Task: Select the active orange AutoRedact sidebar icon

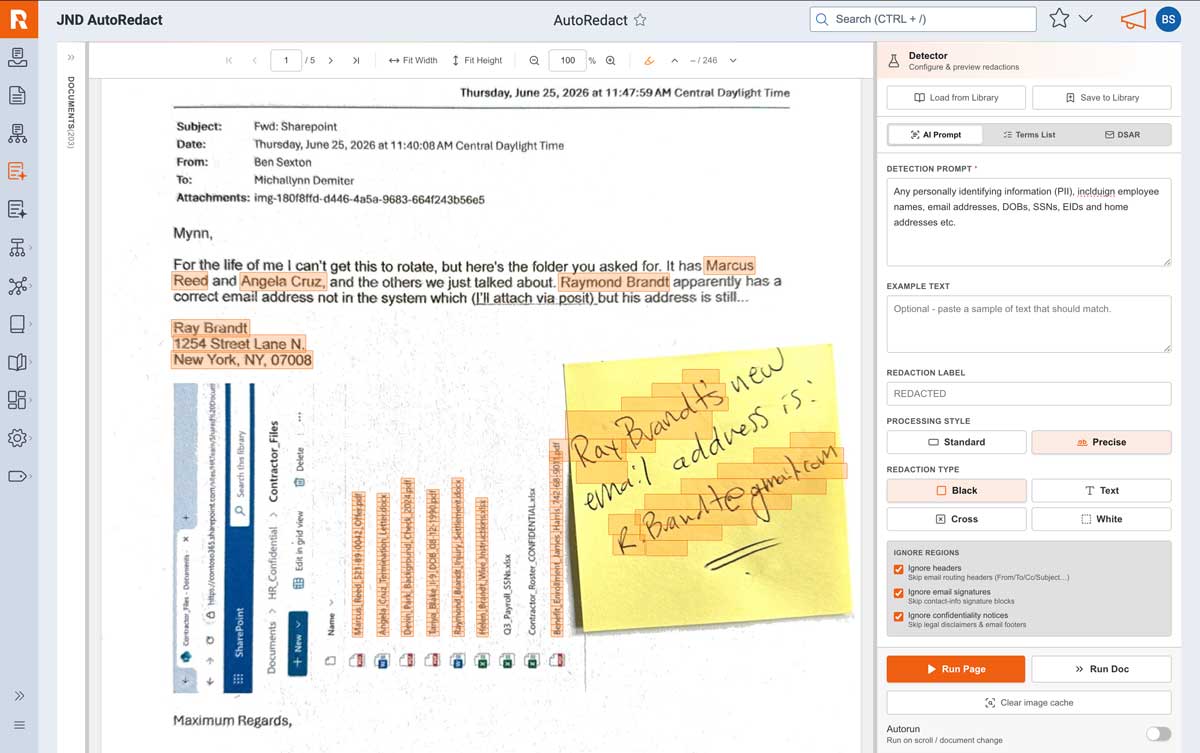Action: [17, 171]
